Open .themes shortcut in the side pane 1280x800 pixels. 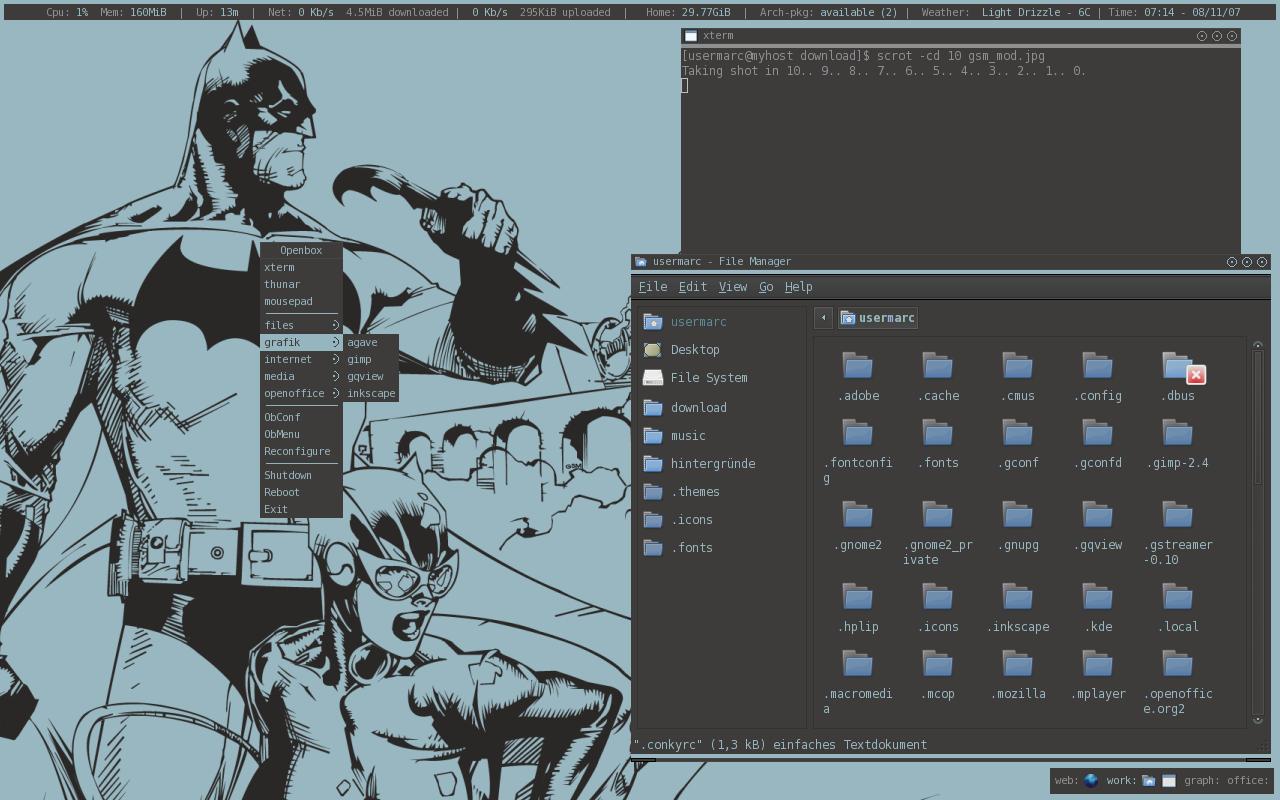(x=721, y=492)
